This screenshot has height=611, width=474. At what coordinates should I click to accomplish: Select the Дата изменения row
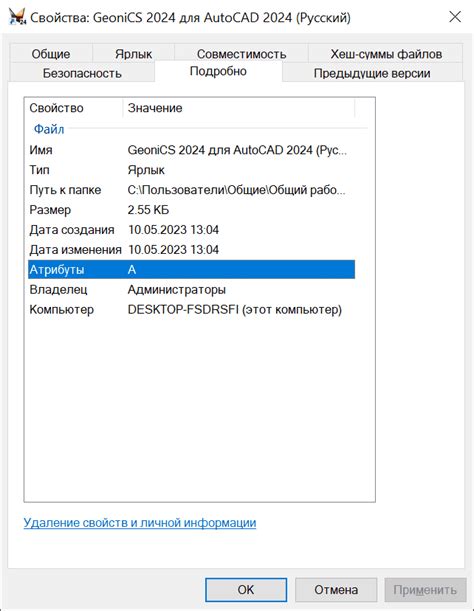point(191,249)
